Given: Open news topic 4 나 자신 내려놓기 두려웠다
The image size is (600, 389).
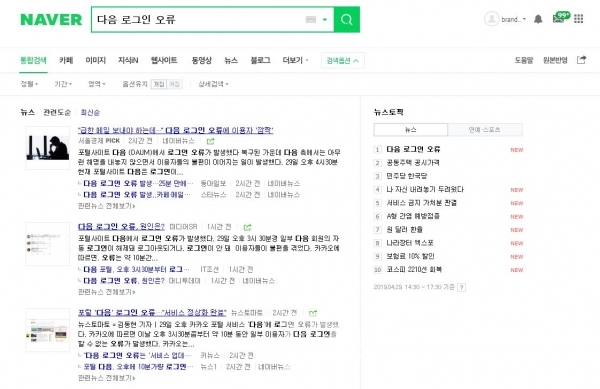Looking at the screenshot, I should click(x=425, y=189).
